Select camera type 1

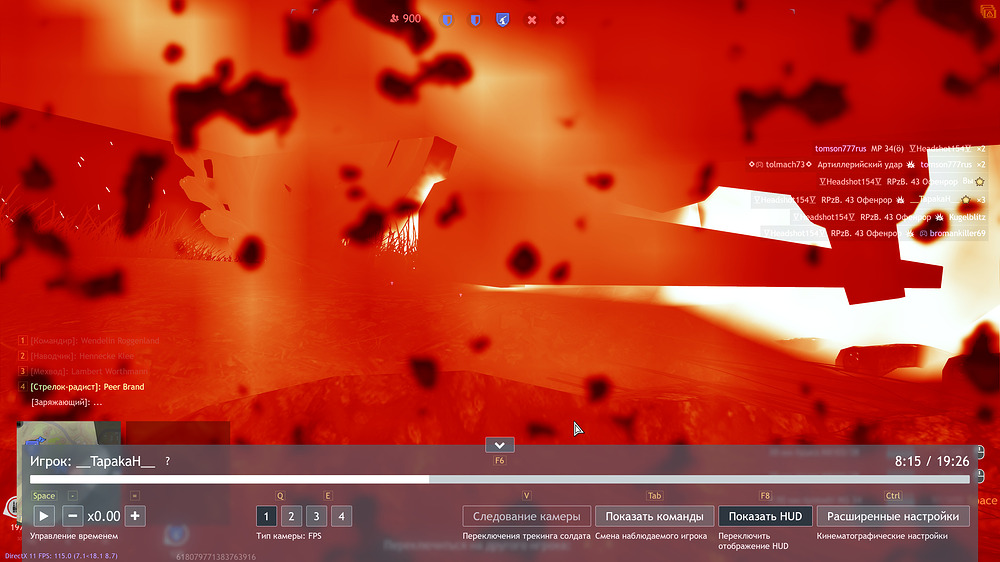pyautogui.click(x=267, y=516)
